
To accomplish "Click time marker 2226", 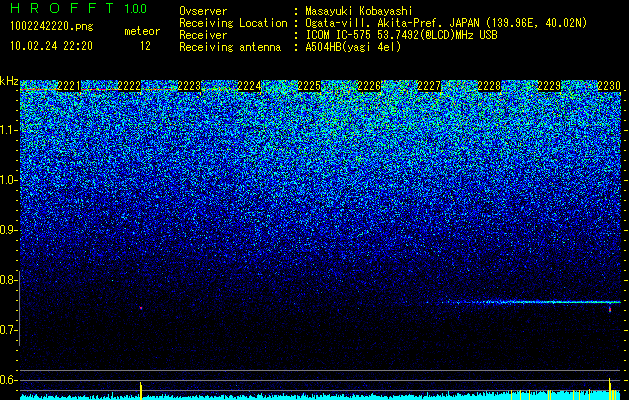I will click(x=369, y=86).
